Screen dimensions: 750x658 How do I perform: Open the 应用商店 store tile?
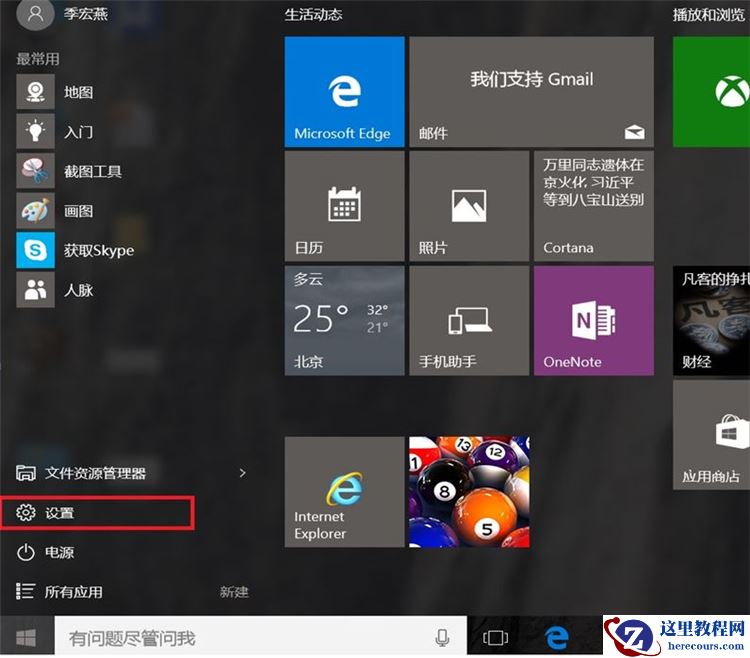pyautogui.click(x=711, y=435)
